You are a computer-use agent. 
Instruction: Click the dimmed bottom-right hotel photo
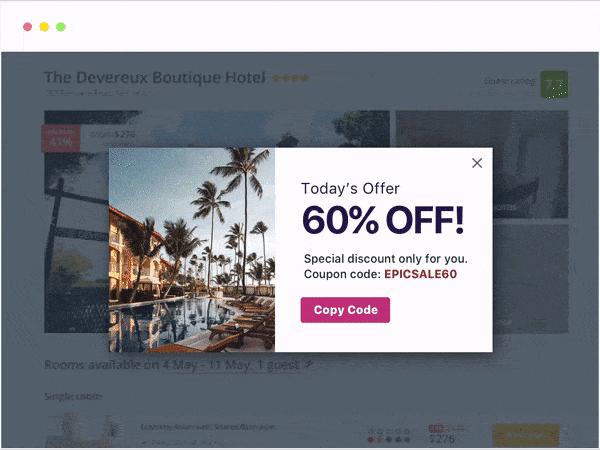click(x=530, y=279)
